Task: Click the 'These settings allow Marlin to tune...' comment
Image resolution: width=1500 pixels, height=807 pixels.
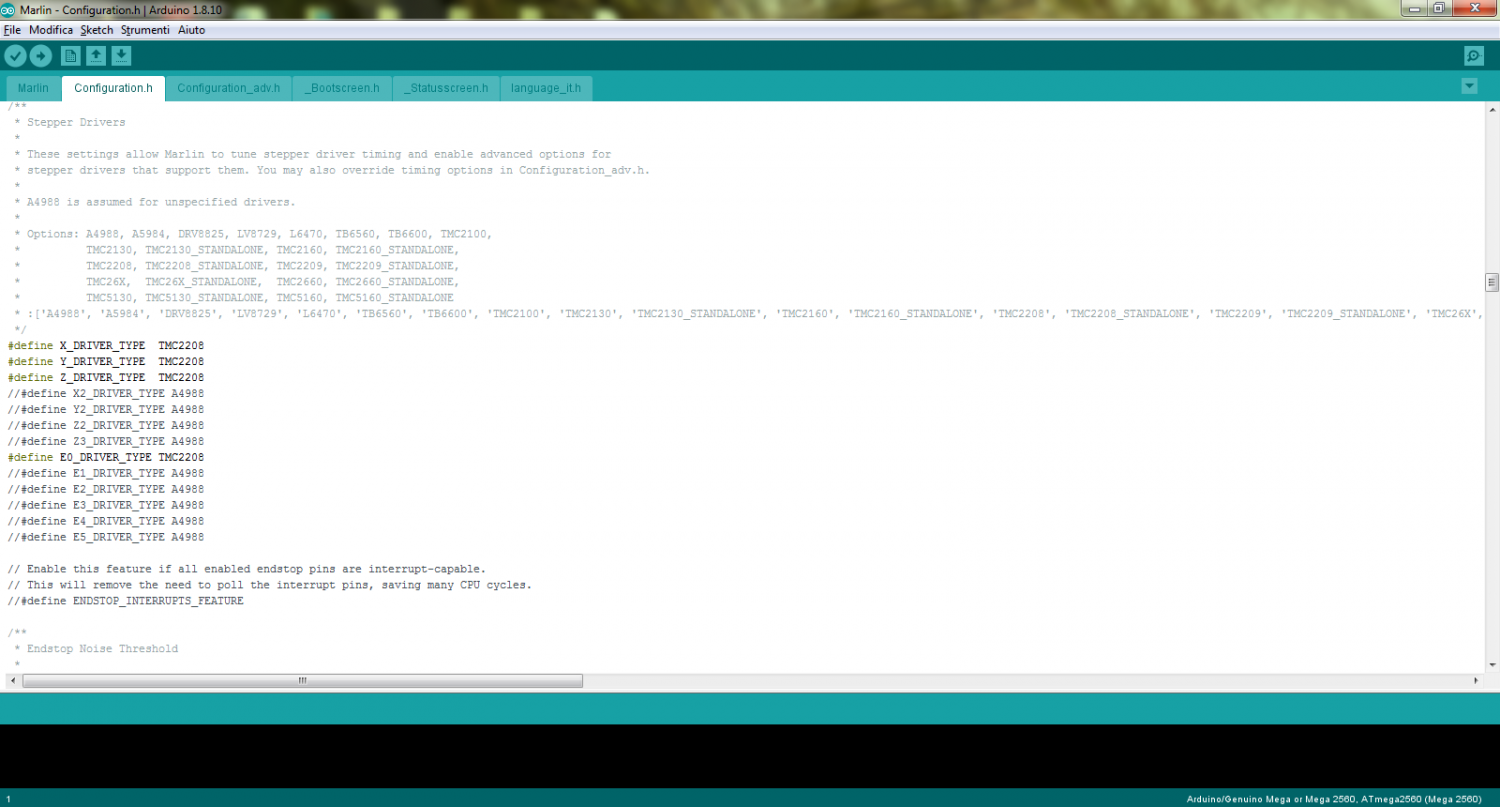Action: coord(319,154)
